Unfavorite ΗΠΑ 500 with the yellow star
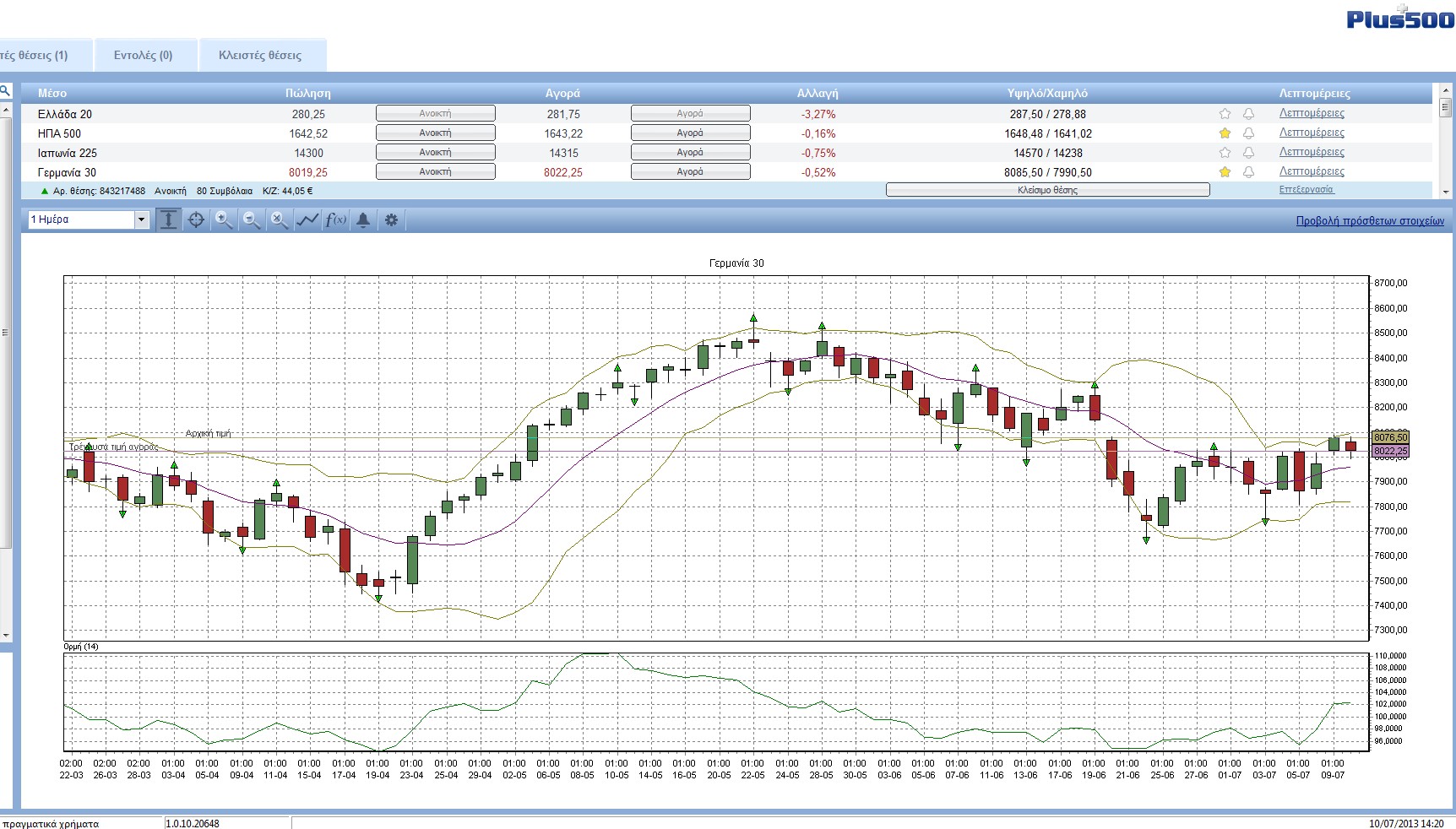The image size is (1456, 829). click(1225, 133)
